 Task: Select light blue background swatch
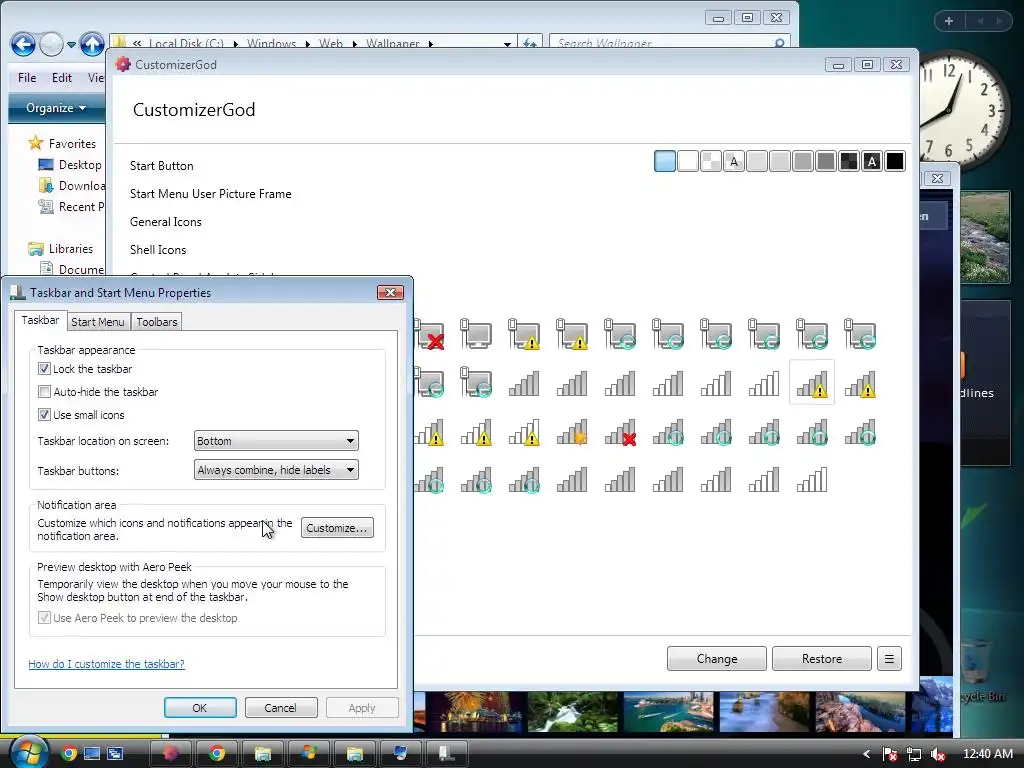click(665, 161)
